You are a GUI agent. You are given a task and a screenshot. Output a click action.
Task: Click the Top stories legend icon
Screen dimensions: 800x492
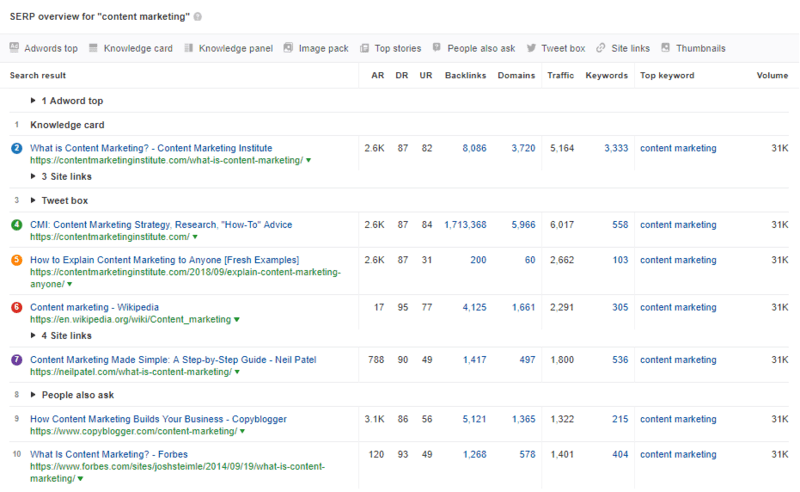click(x=364, y=48)
